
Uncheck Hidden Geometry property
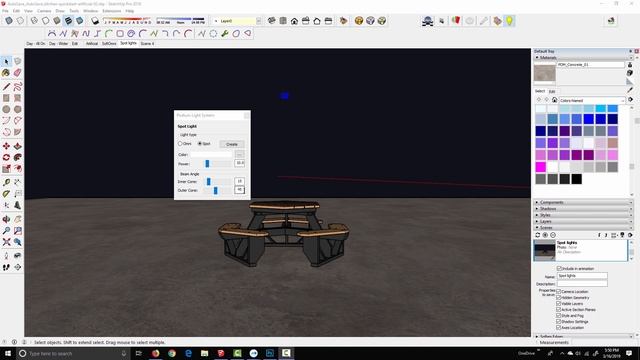pos(559,298)
